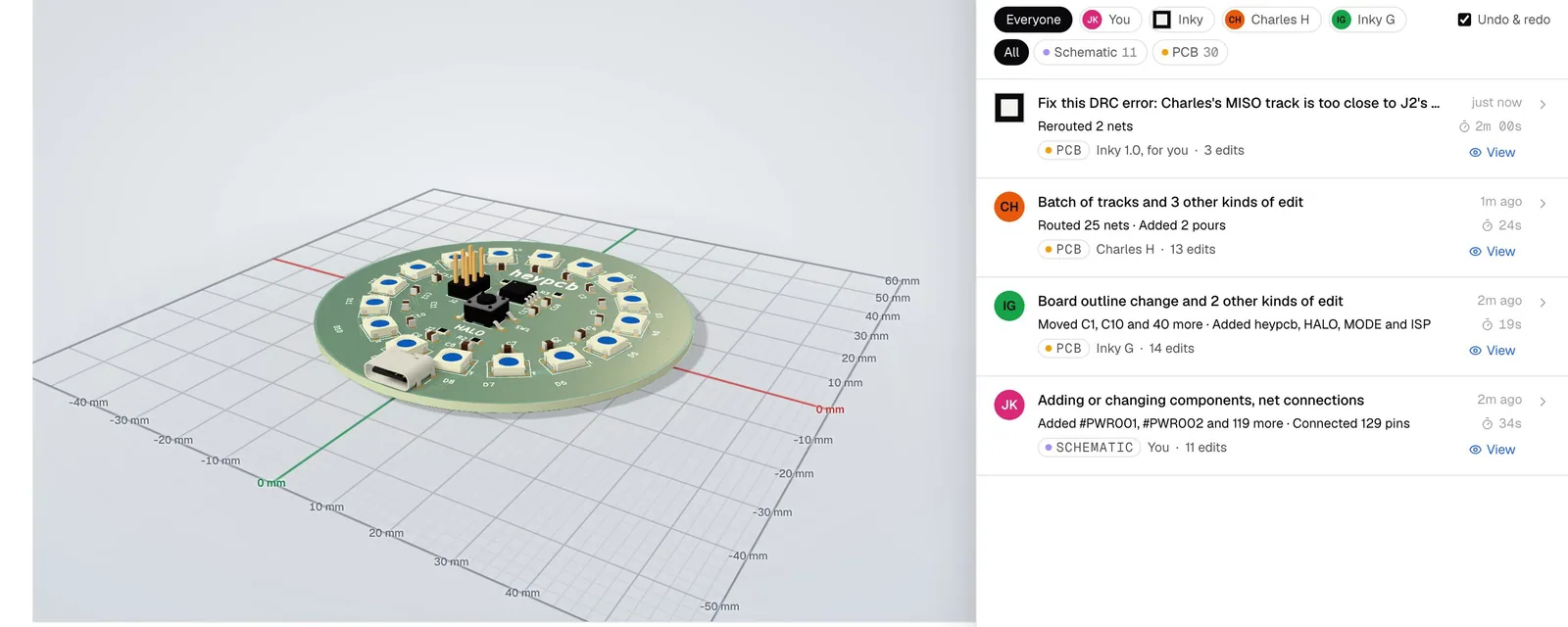Image resolution: width=1568 pixels, height=627 pixels.
Task: Show only Schematic edits
Action: [1090, 52]
